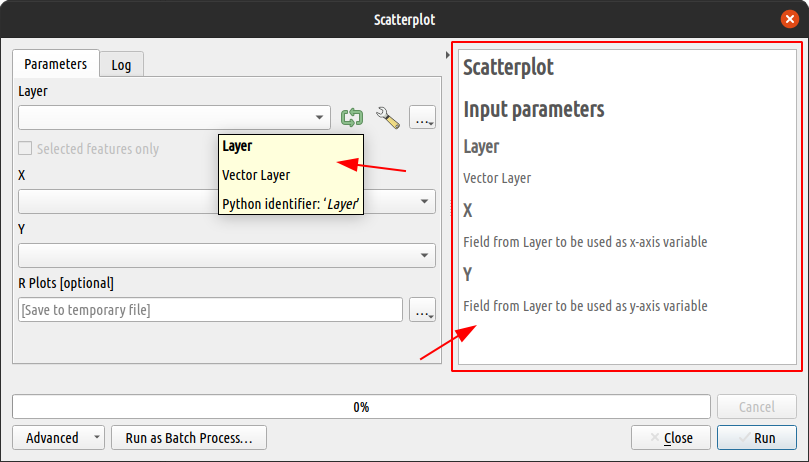Open the Advanced dropdown menu
The height and width of the screenshot is (462, 809).
pyautogui.click(x=58, y=438)
